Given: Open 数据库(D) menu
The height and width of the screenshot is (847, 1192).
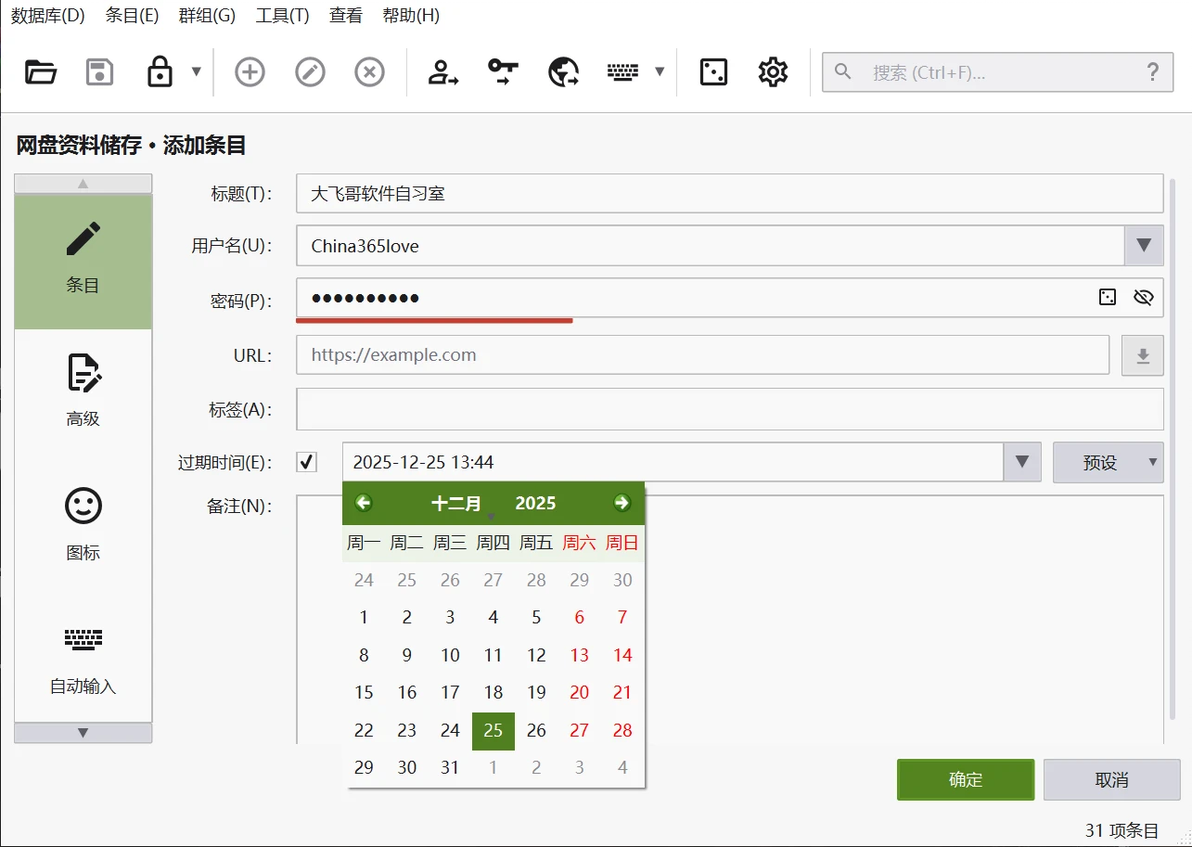Looking at the screenshot, I should coord(48,15).
